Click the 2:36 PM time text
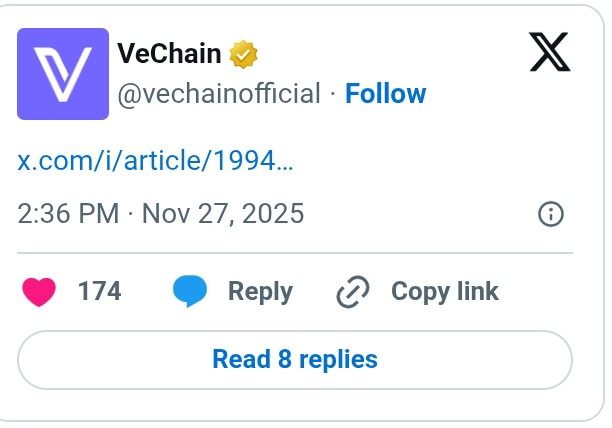 68,214
